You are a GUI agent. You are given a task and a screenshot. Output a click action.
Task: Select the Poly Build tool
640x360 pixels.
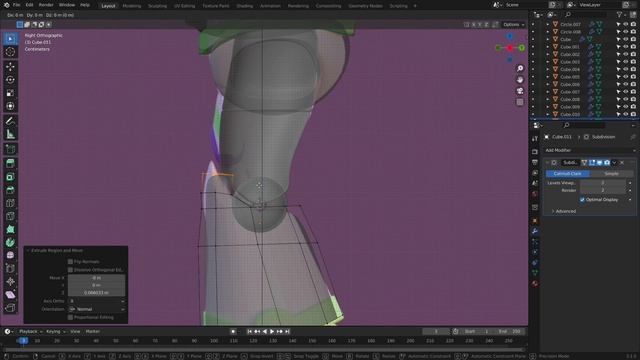(x=10, y=229)
